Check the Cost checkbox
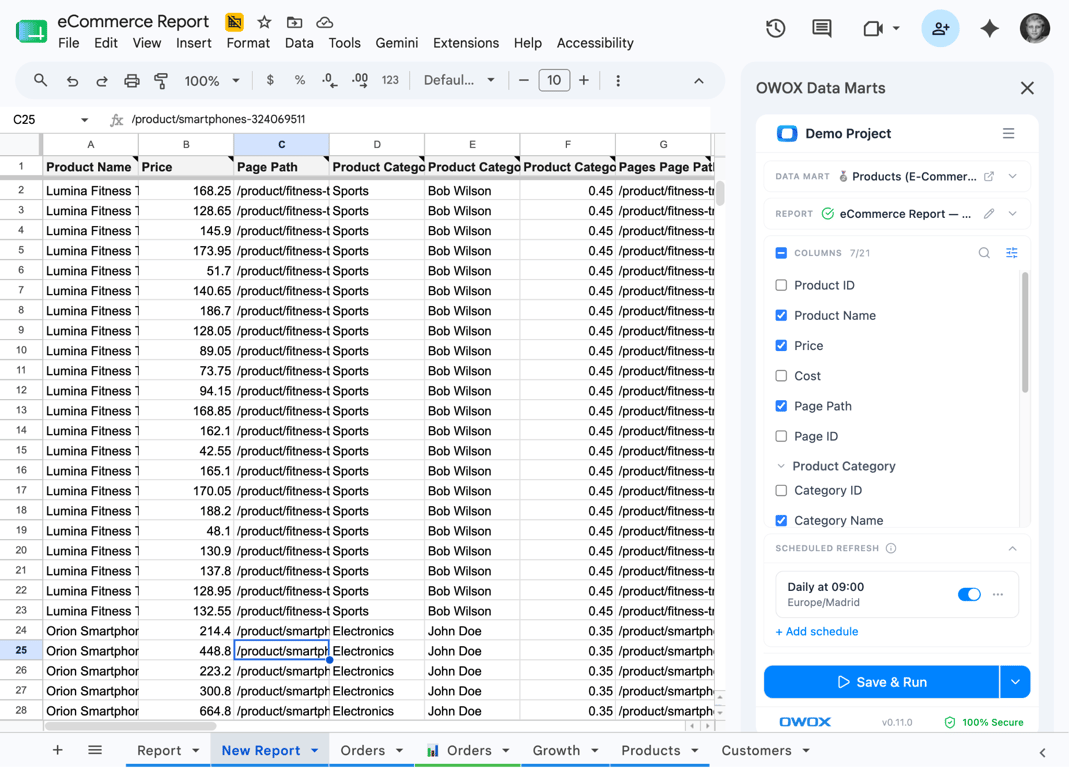The height and width of the screenshot is (768, 1069). (781, 376)
